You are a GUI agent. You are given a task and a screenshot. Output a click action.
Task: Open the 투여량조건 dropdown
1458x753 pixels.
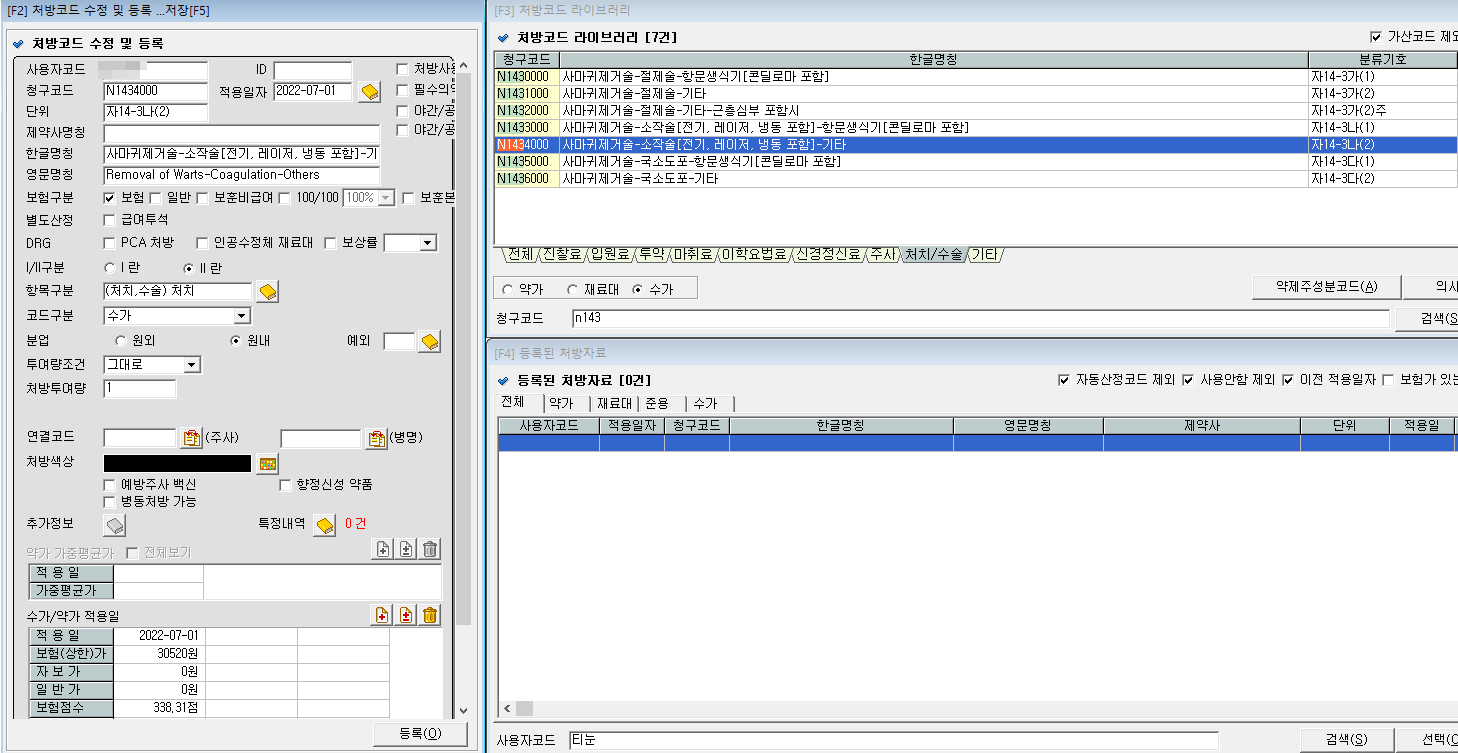click(193, 365)
